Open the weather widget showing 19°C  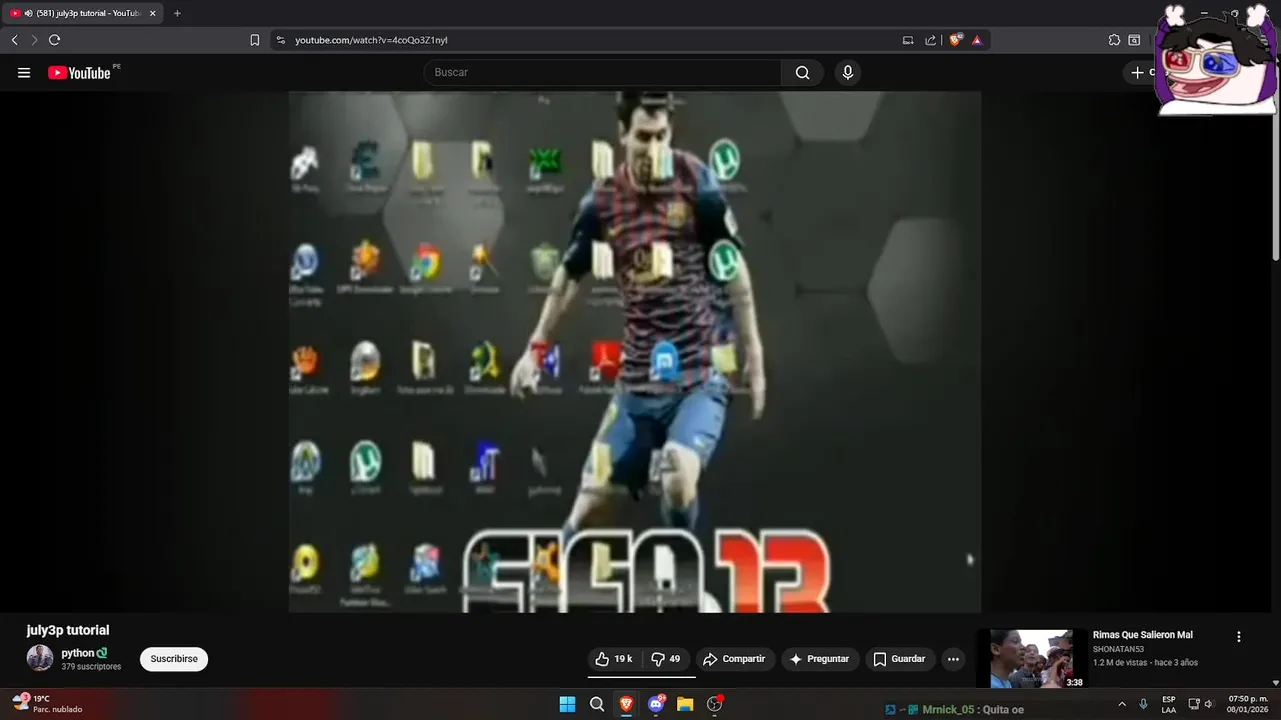(x=48, y=704)
